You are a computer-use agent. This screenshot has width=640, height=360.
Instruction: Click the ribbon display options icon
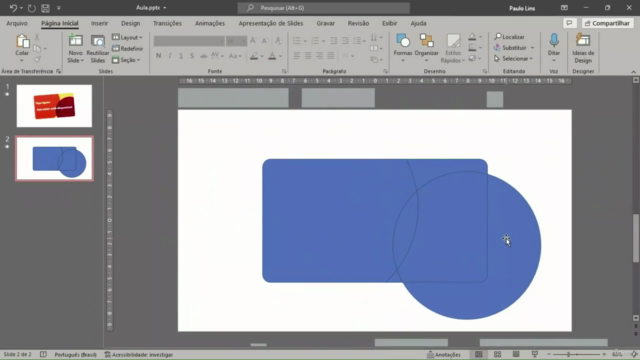[564, 8]
